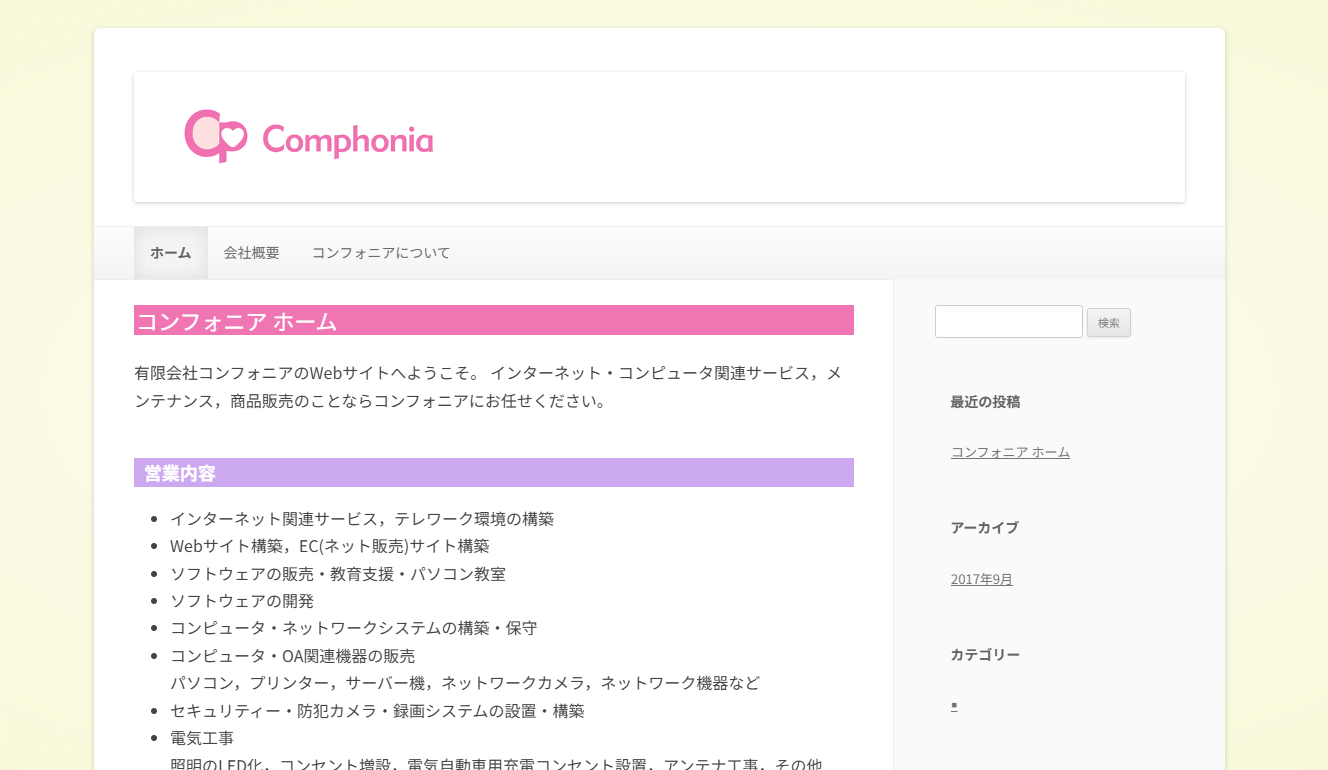Click the Comphonia wordmark in header
This screenshot has height=770, width=1328.
pos(348,139)
